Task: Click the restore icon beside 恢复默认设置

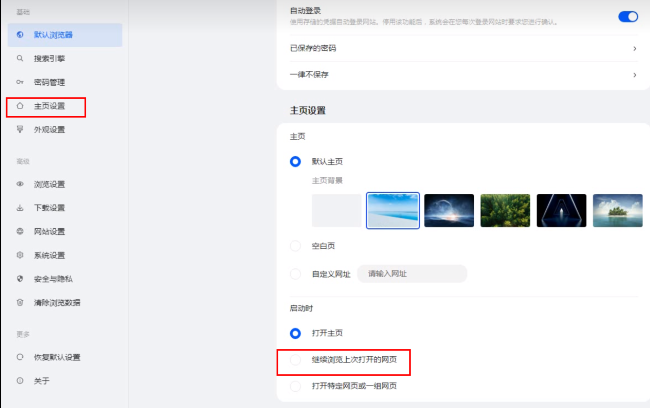Action: pos(20,357)
